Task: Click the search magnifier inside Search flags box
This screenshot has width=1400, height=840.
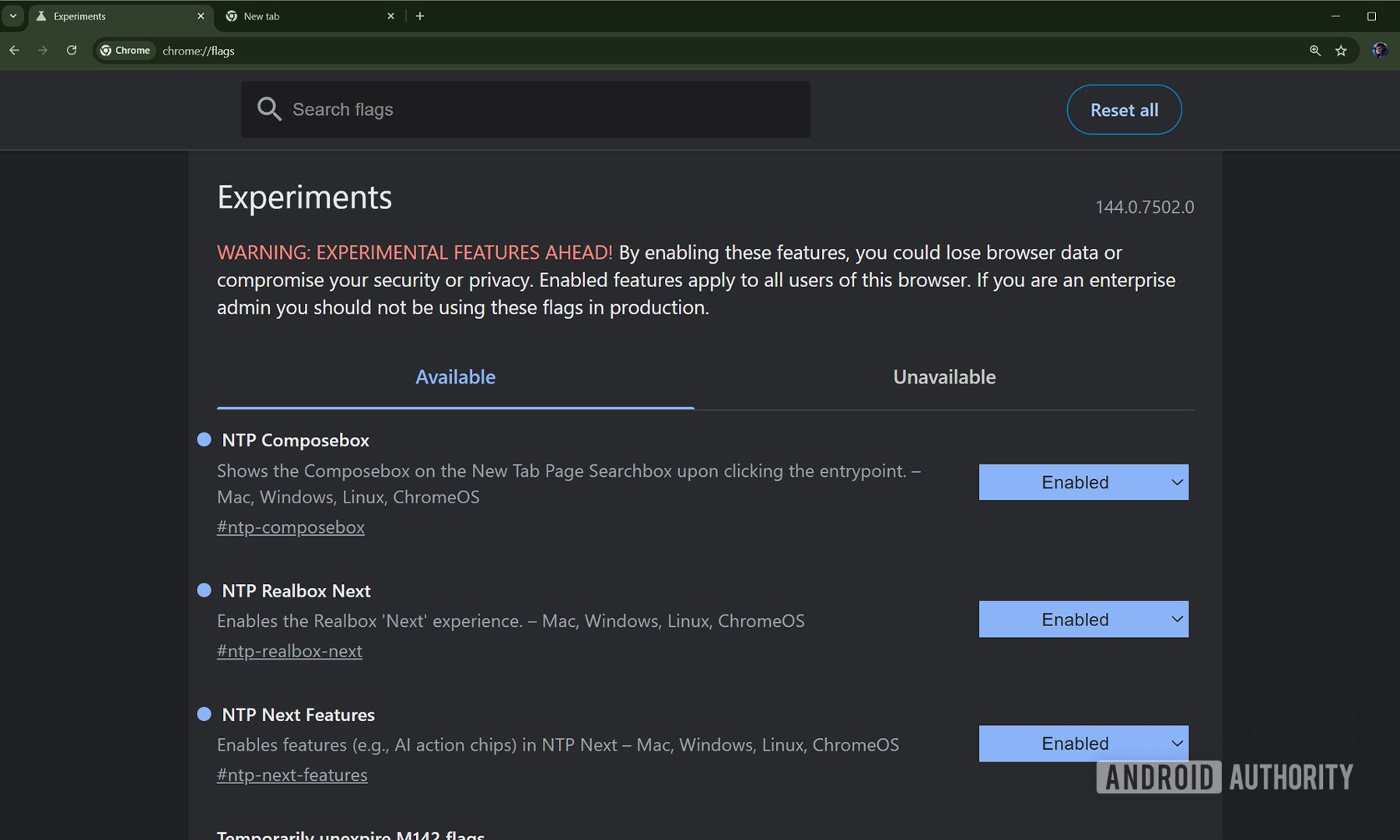Action: coord(269,109)
